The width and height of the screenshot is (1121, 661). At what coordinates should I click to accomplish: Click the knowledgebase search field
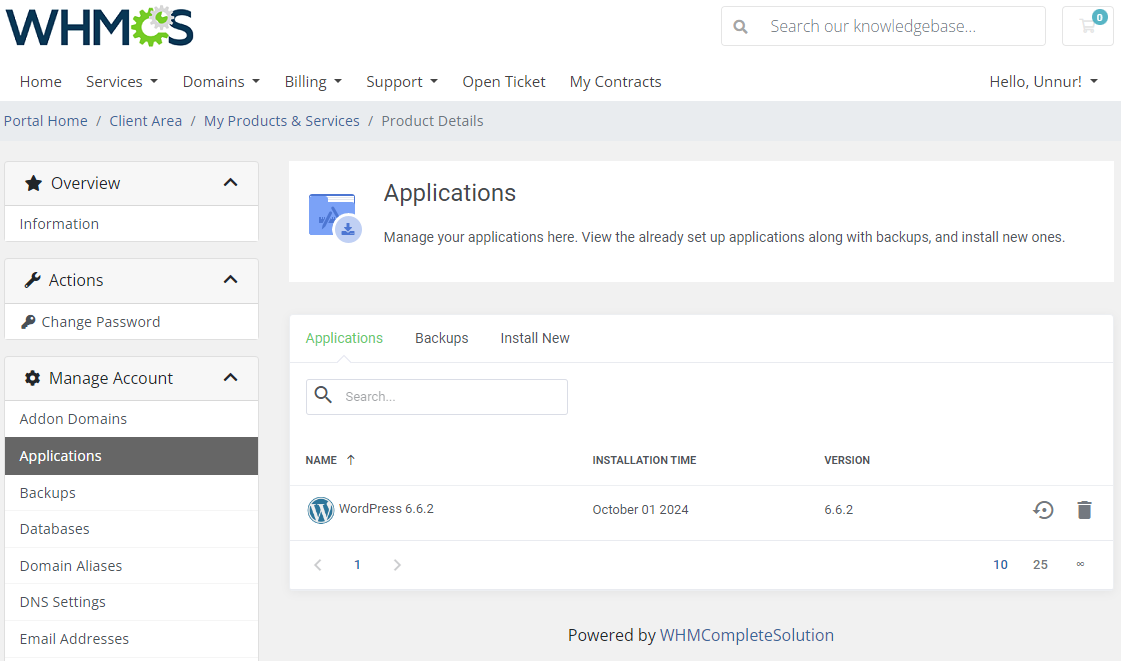point(884,26)
